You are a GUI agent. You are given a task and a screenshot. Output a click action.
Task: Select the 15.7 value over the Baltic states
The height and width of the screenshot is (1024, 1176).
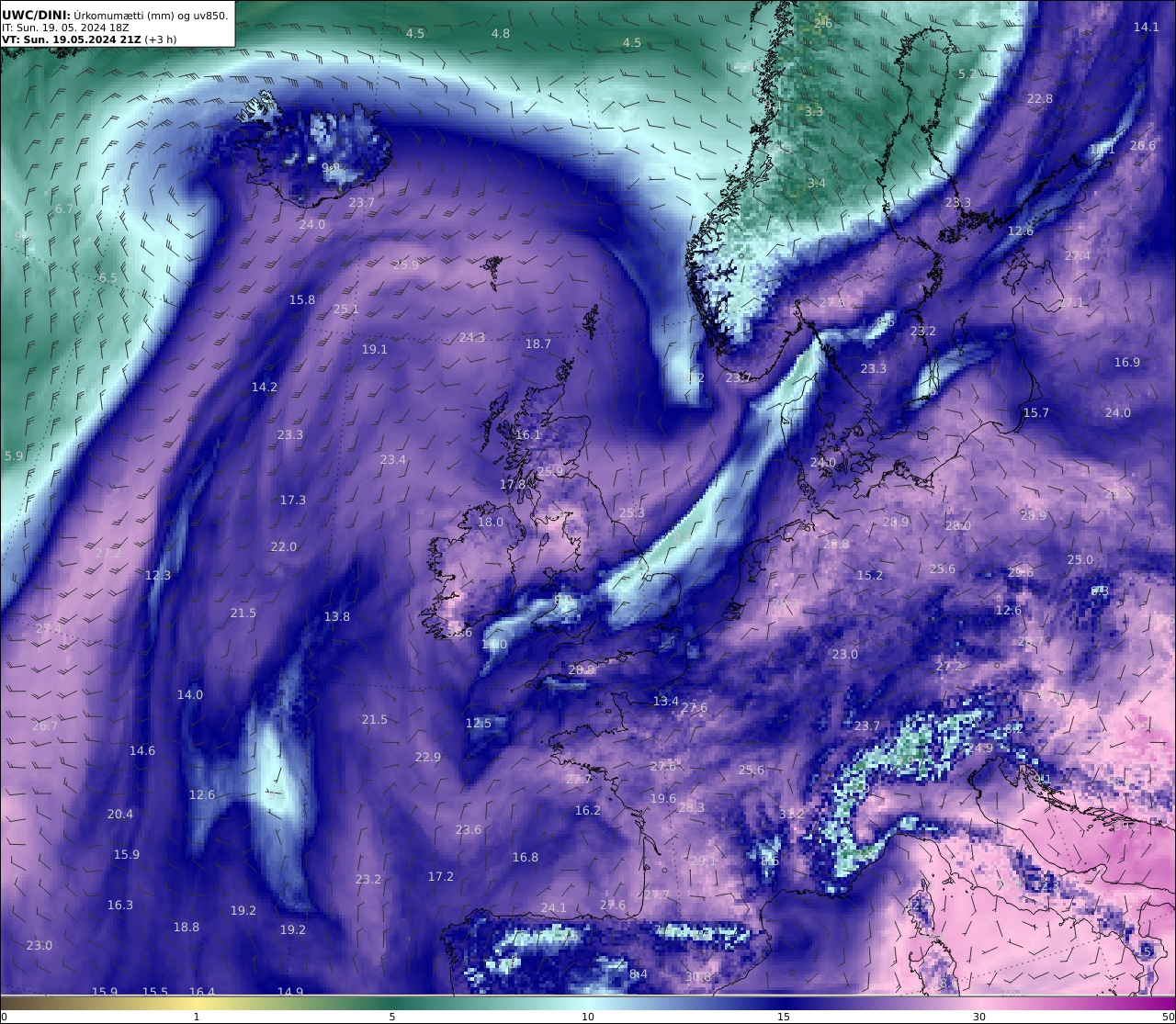pos(1036,413)
